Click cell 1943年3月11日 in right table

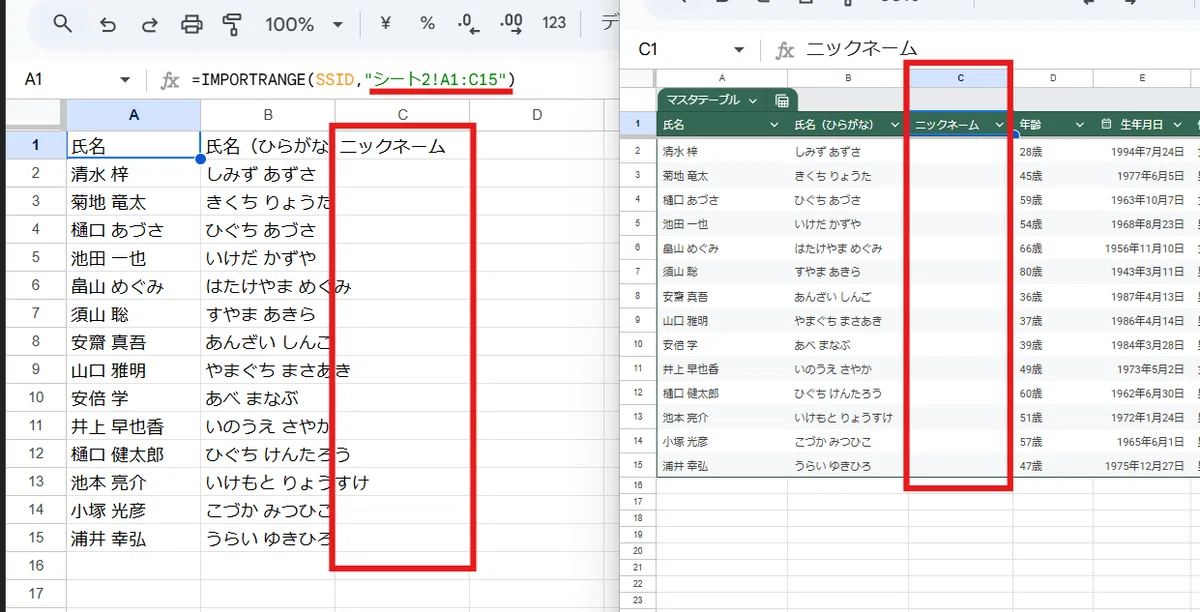1142,272
